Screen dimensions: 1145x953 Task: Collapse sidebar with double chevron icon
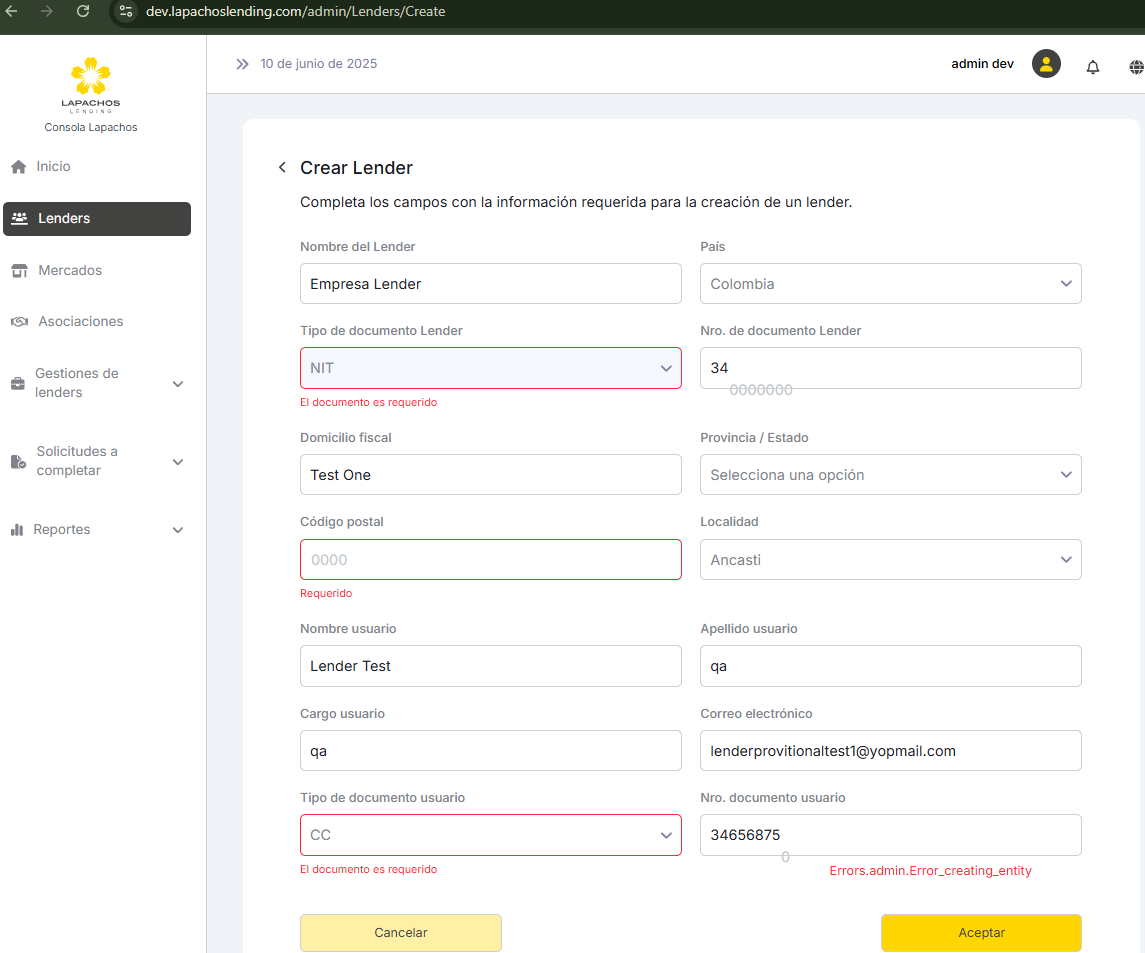(x=242, y=64)
